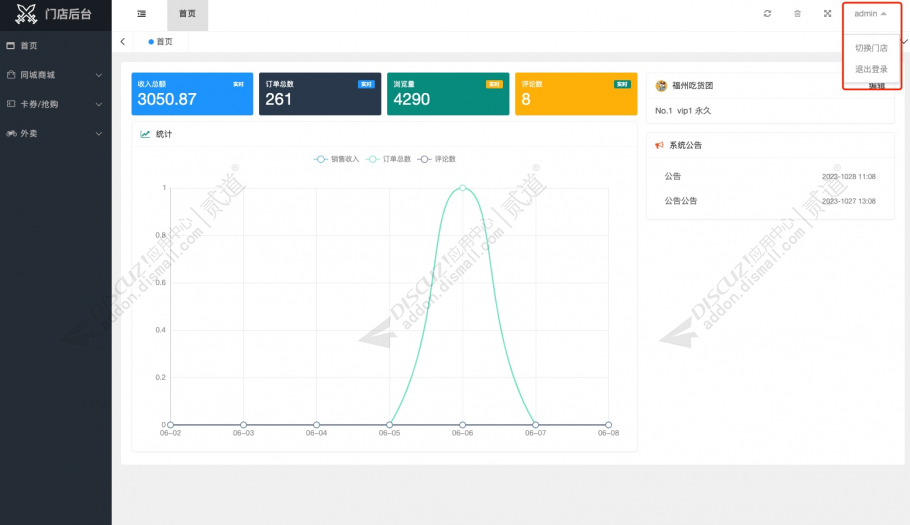910x525 pixels.
Task: Click the sidebar collapse icon in header
Action: point(141,14)
